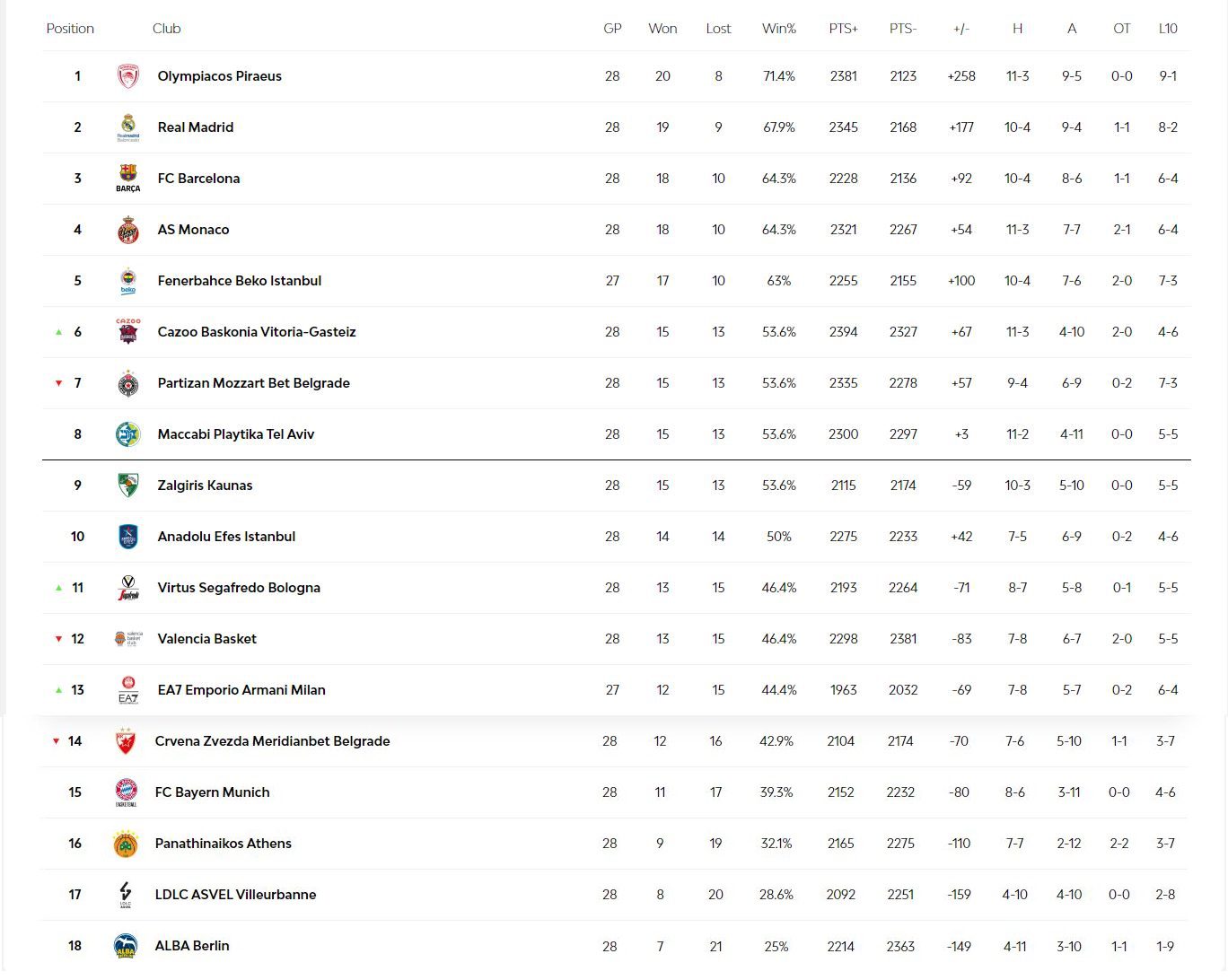The width and height of the screenshot is (1228, 980).
Task: Click the FC Barcelona crest icon
Action: [128, 178]
